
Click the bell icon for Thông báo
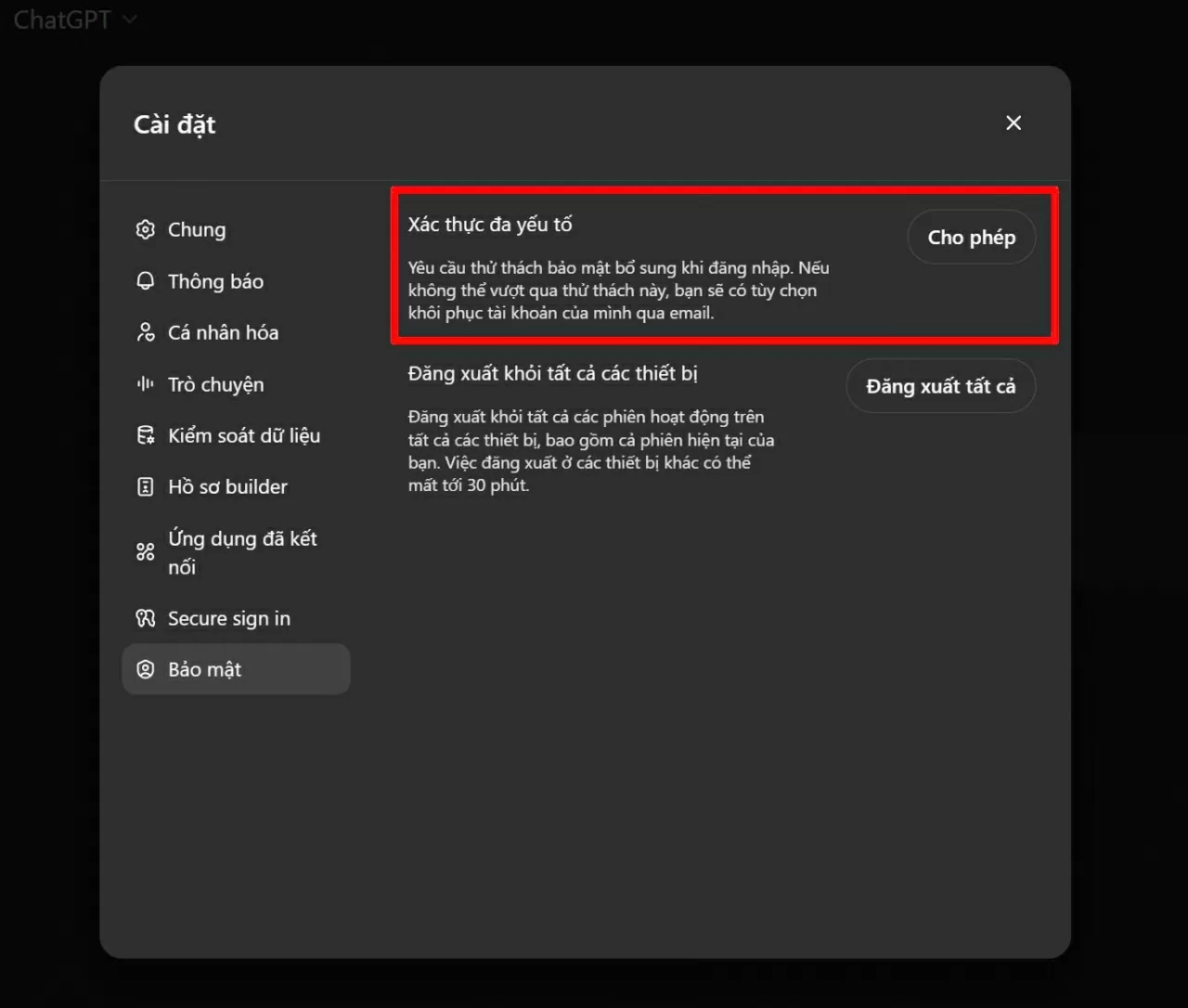pyautogui.click(x=146, y=281)
